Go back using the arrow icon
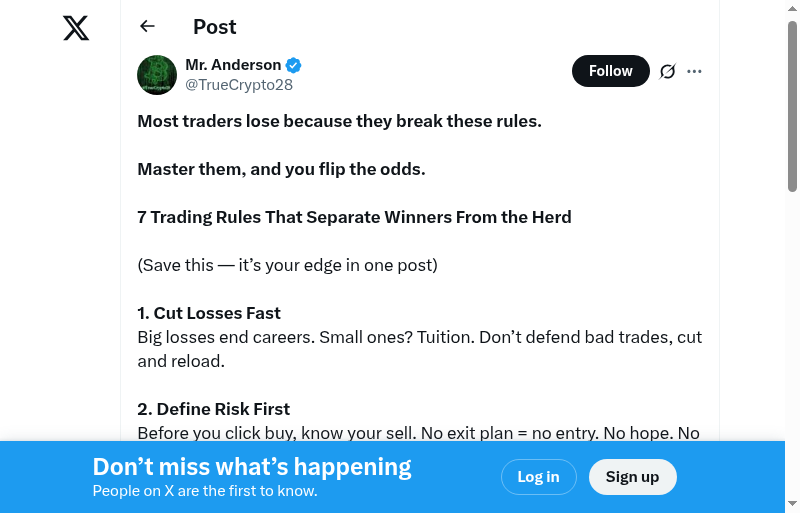 148,27
